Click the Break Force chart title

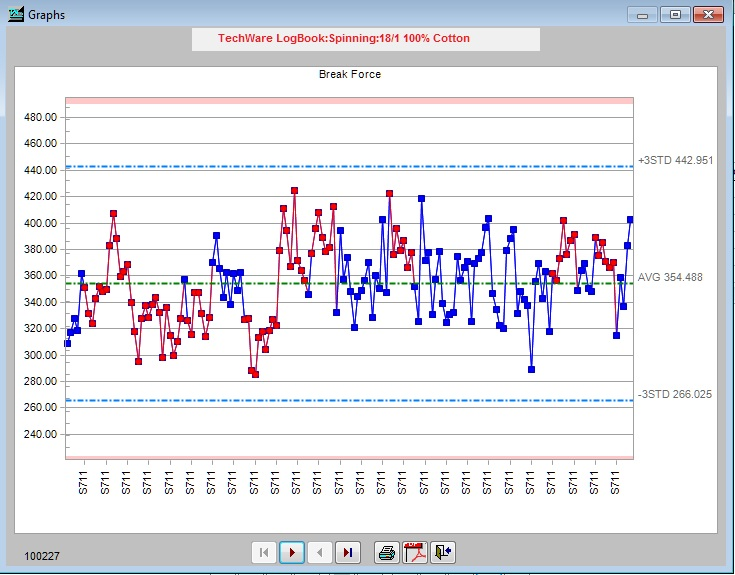pyautogui.click(x=350, y=74)
